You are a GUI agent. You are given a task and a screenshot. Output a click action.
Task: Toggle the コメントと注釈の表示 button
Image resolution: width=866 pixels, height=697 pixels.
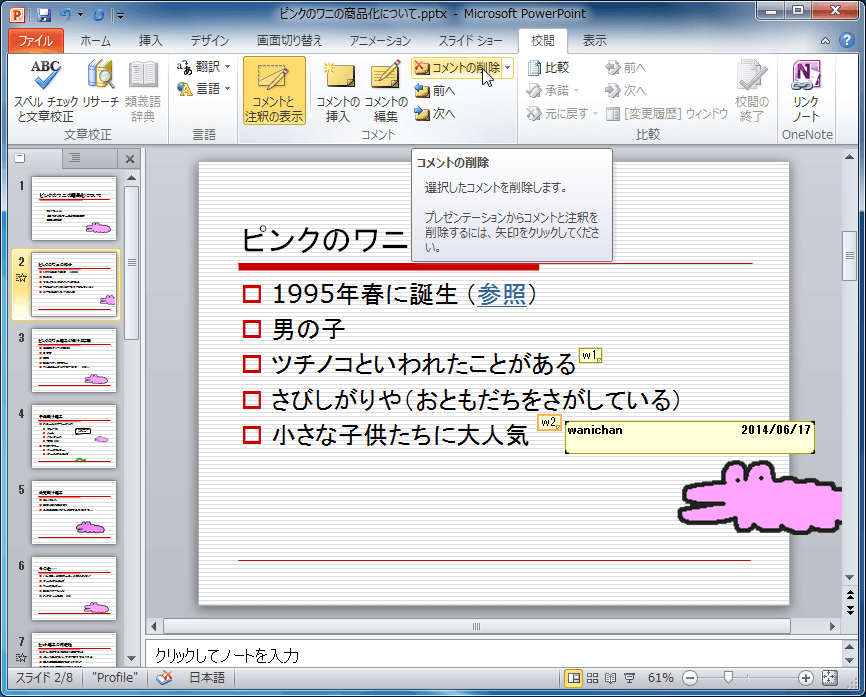pos(274,91)
